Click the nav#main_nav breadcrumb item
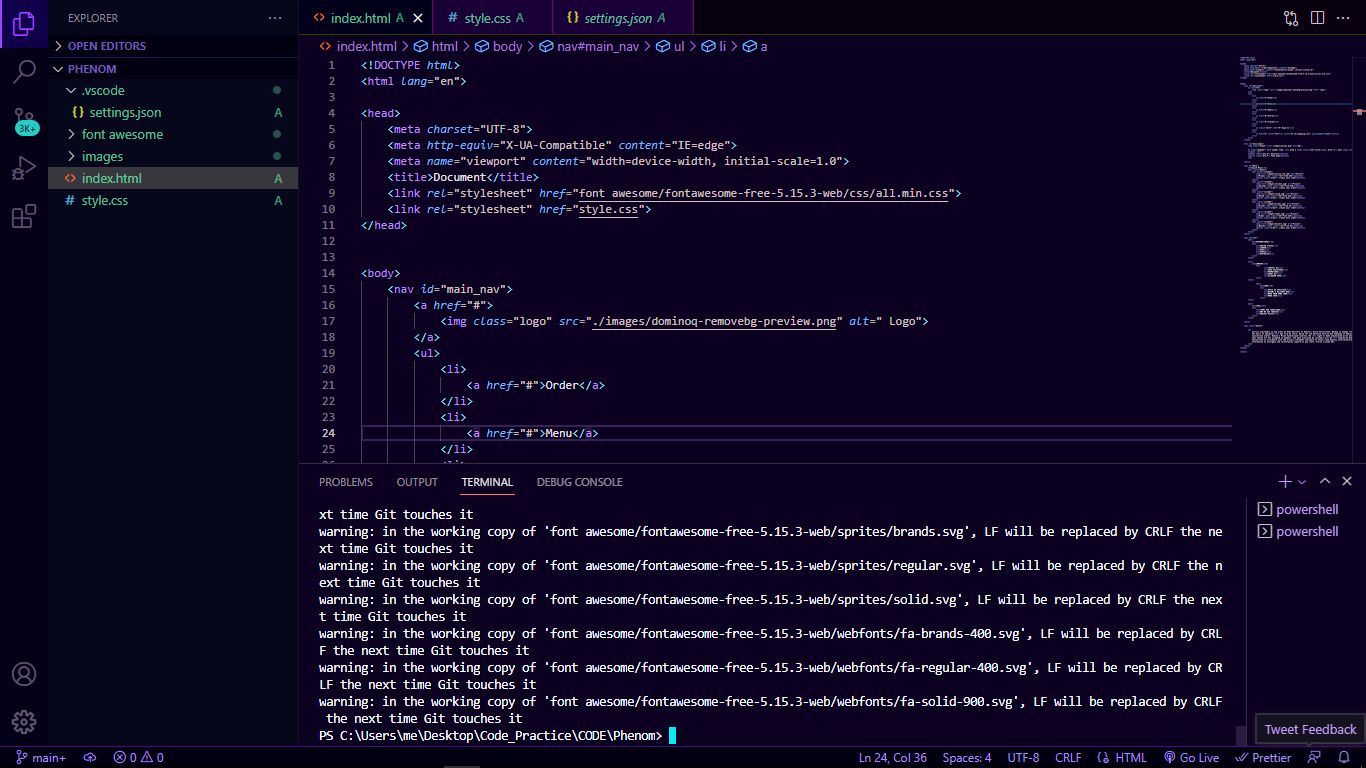The width and height of the screenshot is (1366, 768). click(589, 46)
